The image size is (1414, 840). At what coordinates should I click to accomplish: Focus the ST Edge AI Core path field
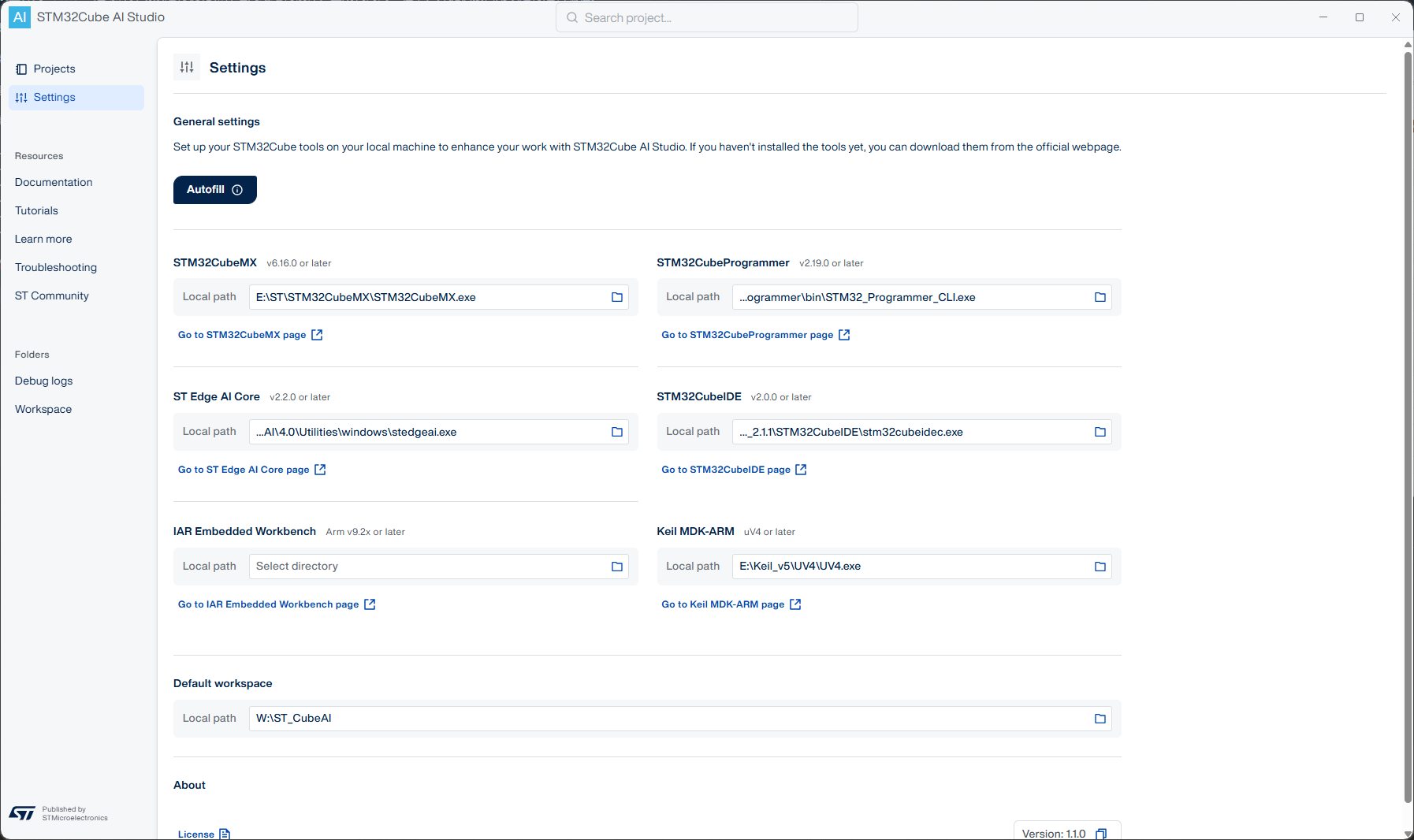439,432
